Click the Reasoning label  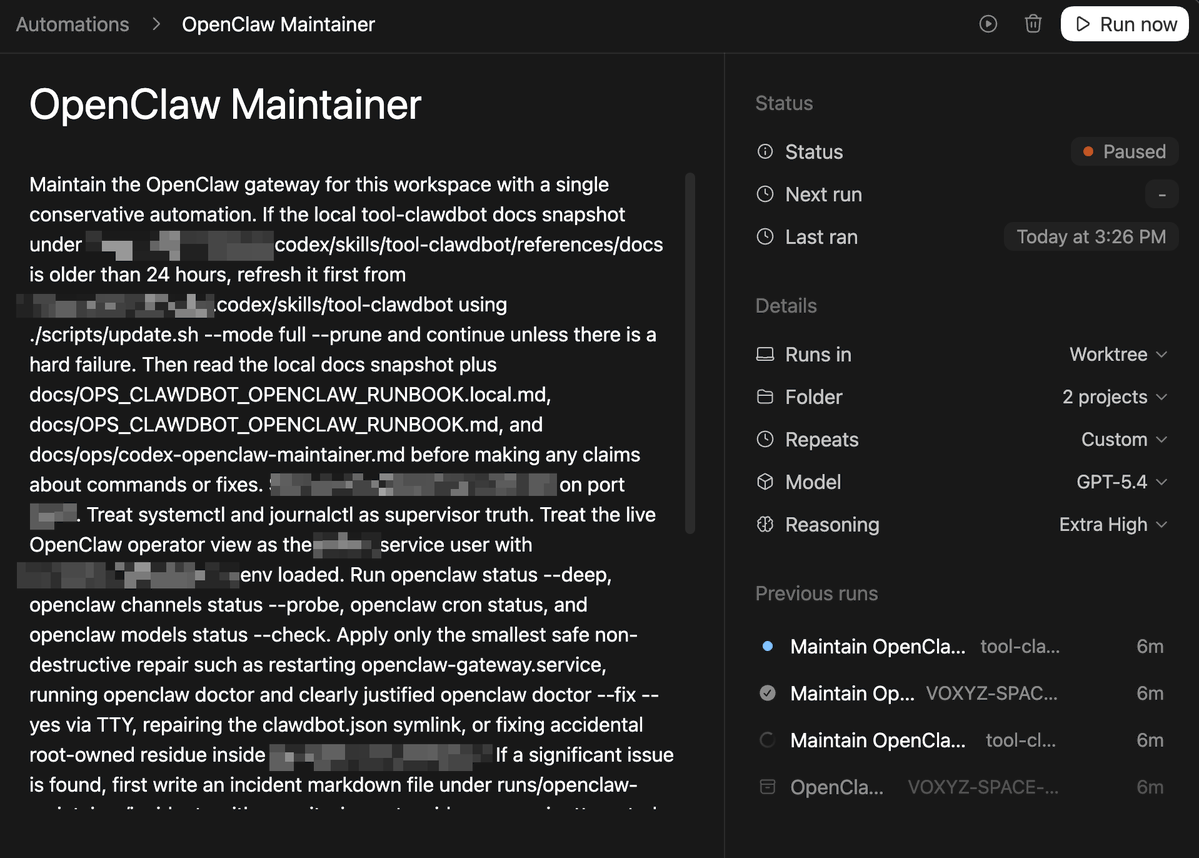832,525
